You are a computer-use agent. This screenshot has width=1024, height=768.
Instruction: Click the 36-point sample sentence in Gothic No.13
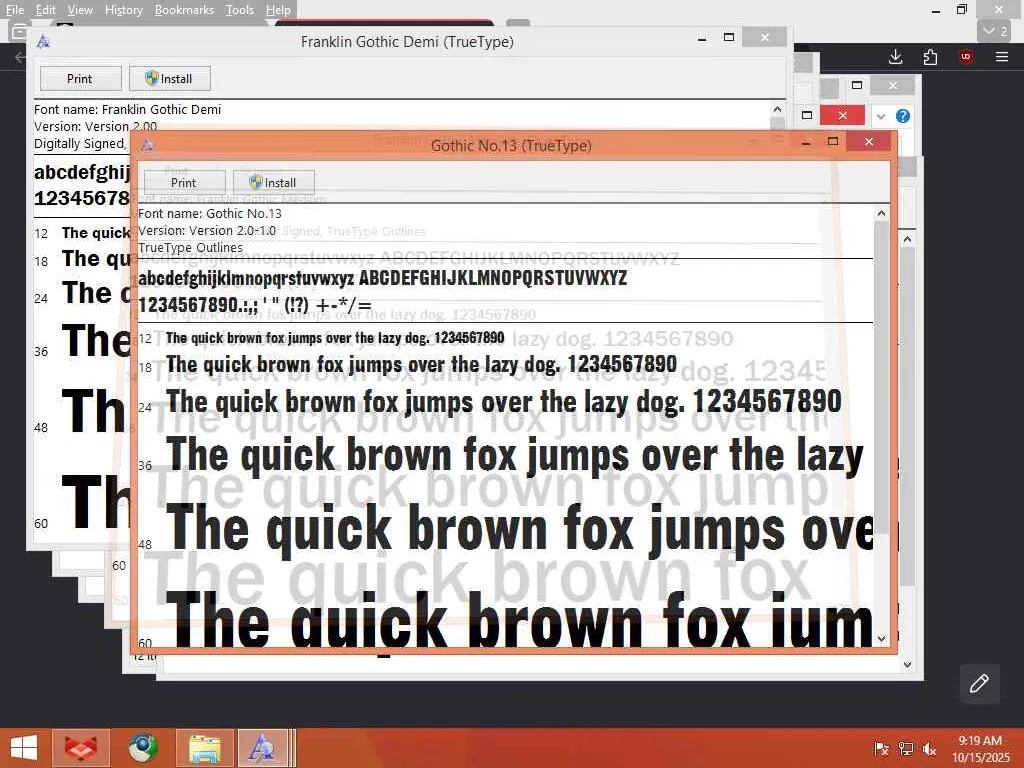click(x=515, y=455)
